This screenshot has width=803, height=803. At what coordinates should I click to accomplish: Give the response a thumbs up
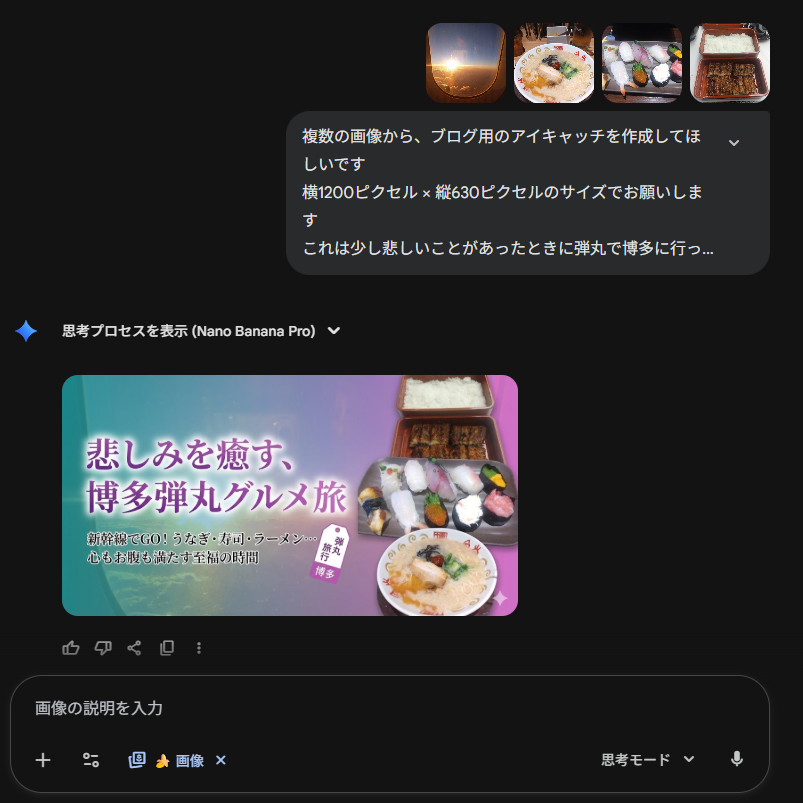click(71, 648)
